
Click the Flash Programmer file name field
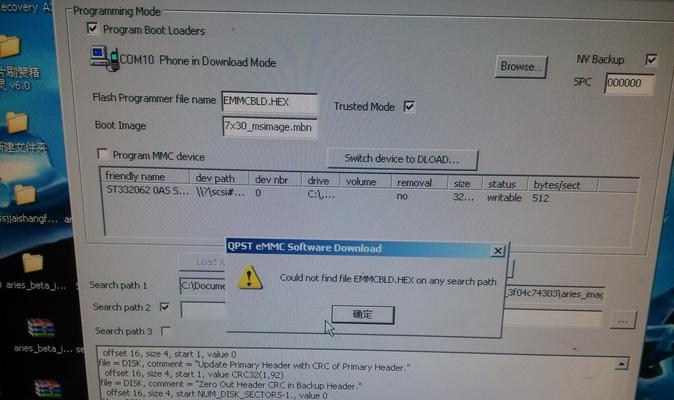point(270,102)
